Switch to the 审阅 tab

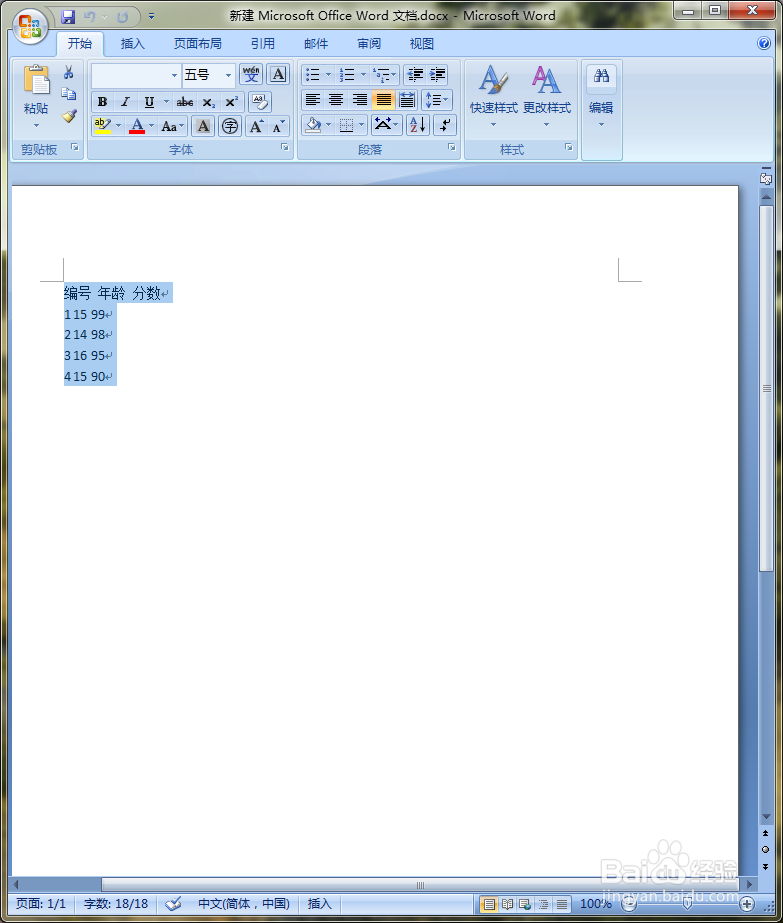pyautogui.click(x=369, y=44)
